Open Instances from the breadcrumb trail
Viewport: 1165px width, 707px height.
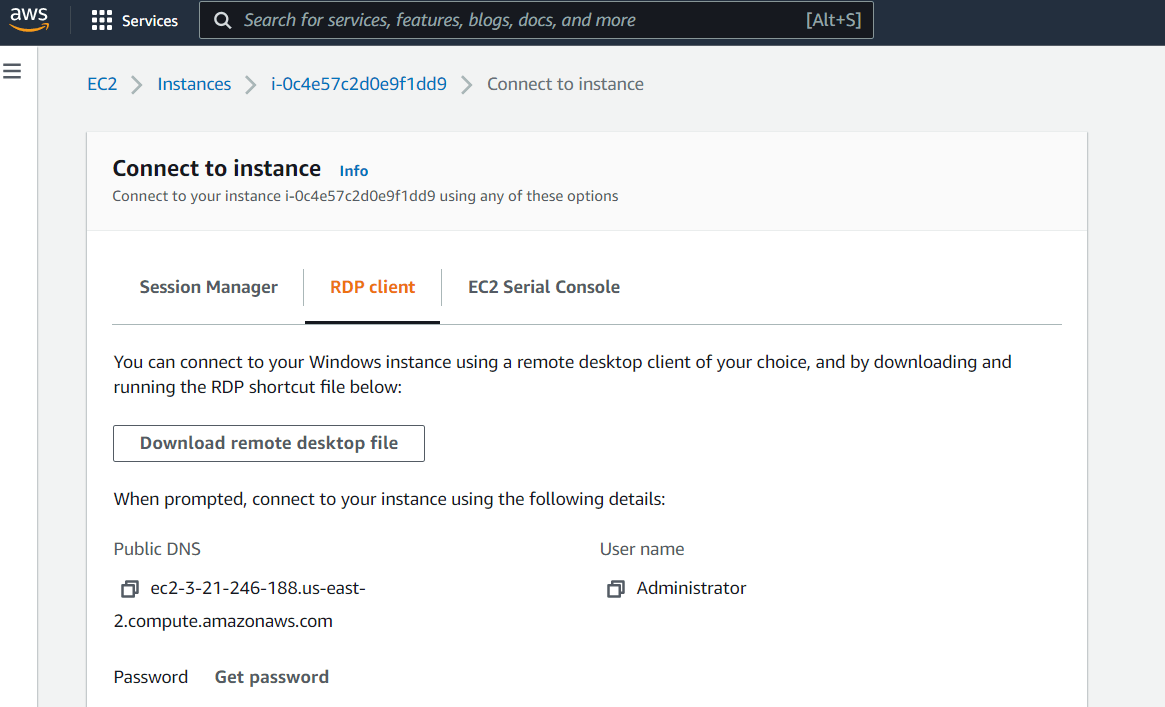[194, 84]
